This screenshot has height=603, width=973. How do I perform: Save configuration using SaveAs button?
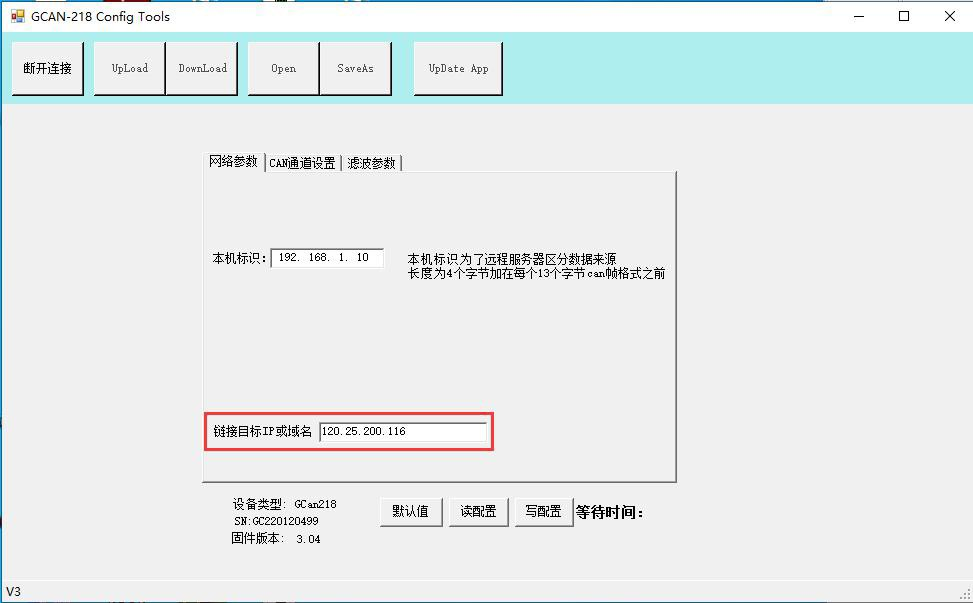coord(355,68)
